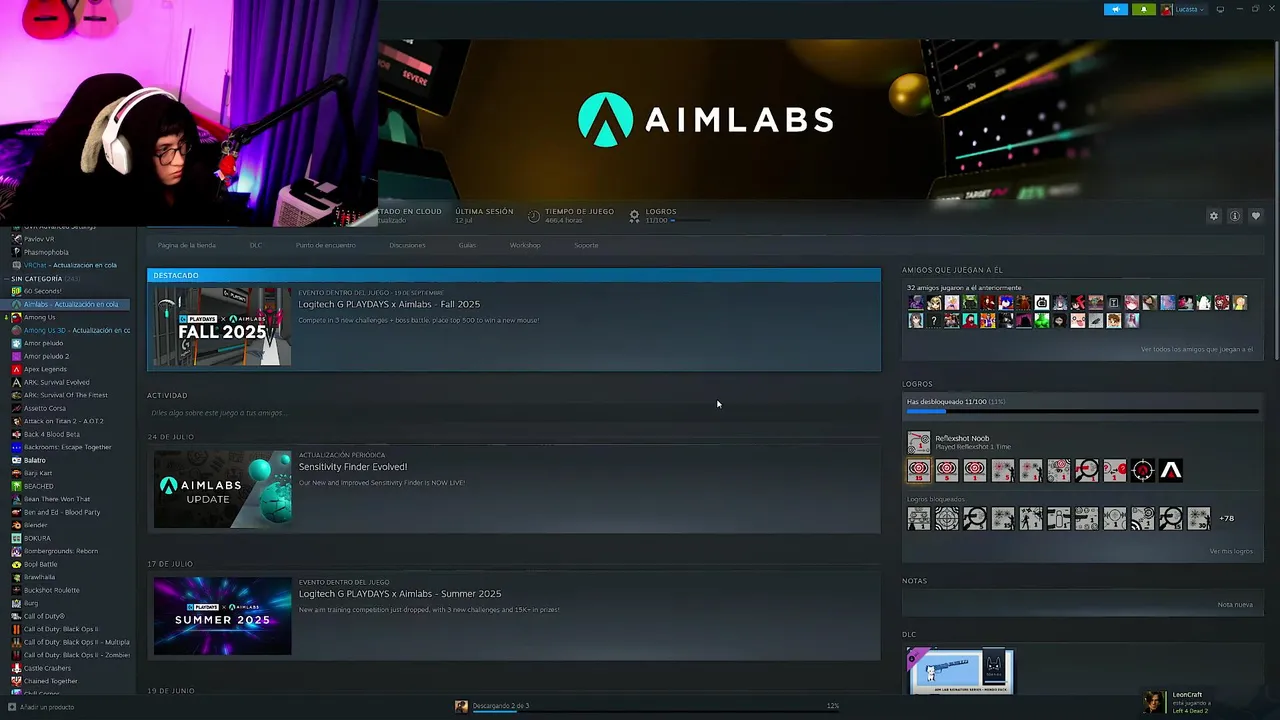Click the question mark friend avatar
The height and width of the screenshot is (720, 1280).
934,321
